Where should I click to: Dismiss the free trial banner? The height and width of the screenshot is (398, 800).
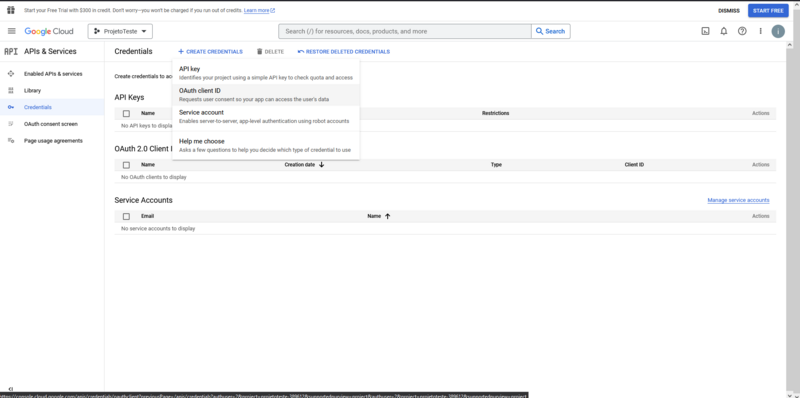click(729, 11)
